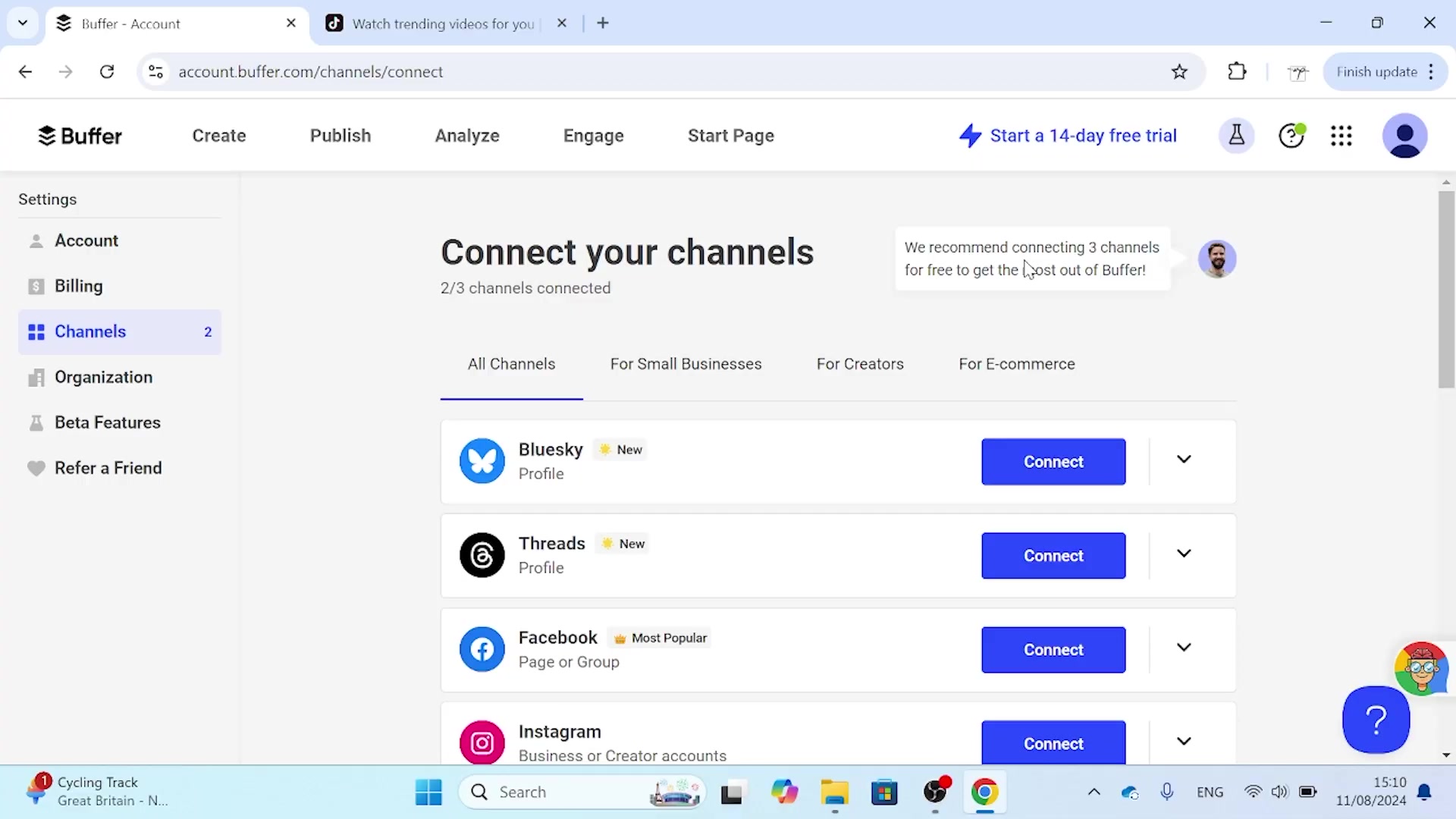Connect the Facebook channel
Image resolution: width=1456 pixels, height=819 pixels.
[x=1053, y=650]
